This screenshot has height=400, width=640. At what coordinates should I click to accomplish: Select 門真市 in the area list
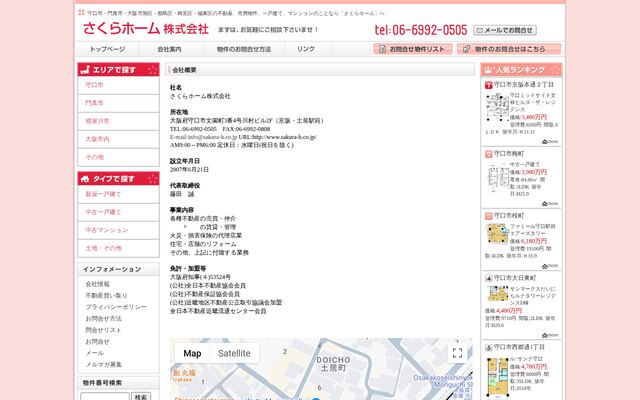coord(118,103)
